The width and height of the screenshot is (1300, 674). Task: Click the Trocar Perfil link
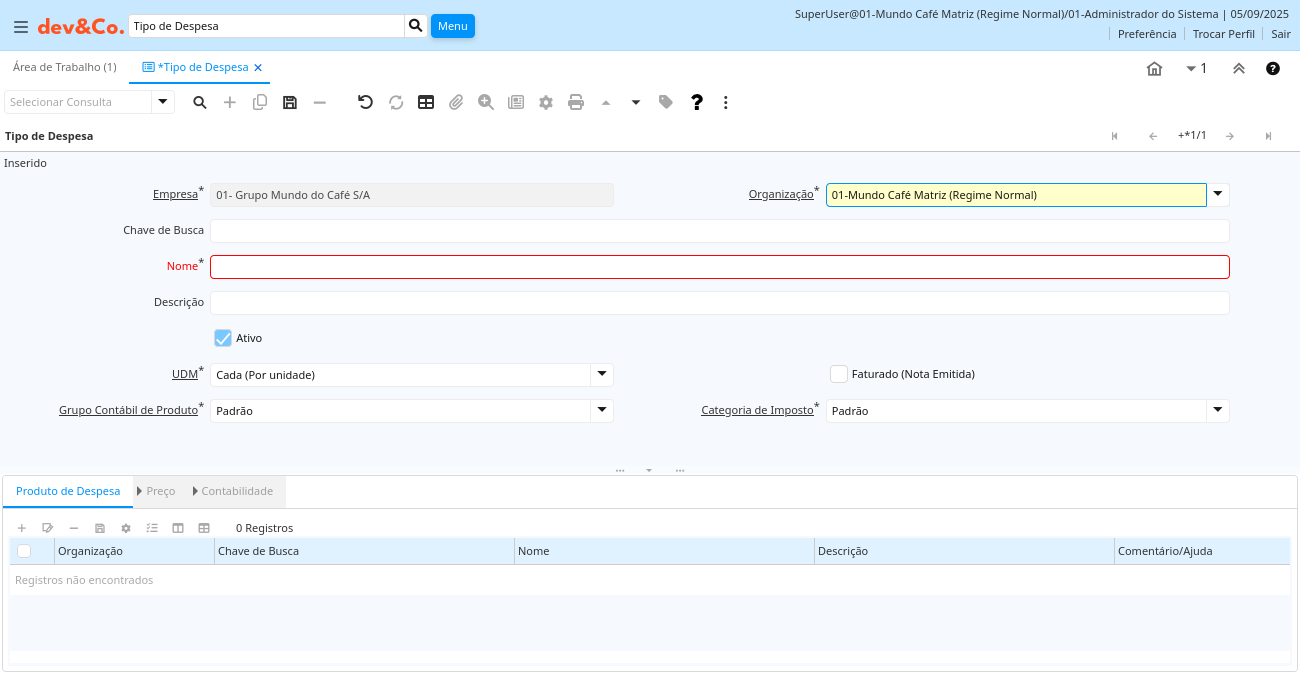point(1223,34)
